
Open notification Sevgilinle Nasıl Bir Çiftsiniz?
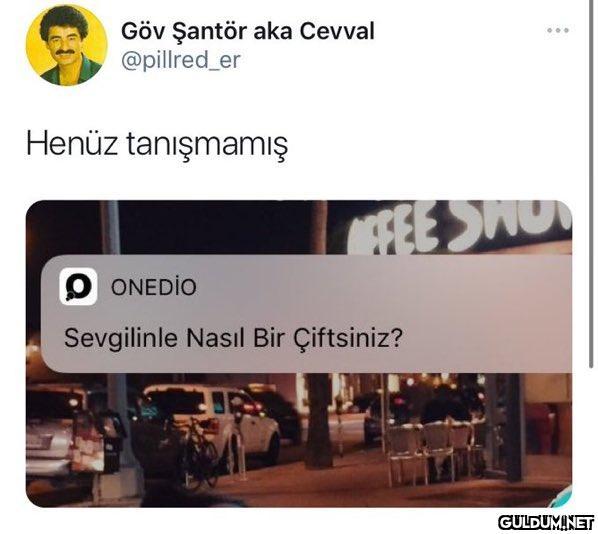click(x=233, y=338)
